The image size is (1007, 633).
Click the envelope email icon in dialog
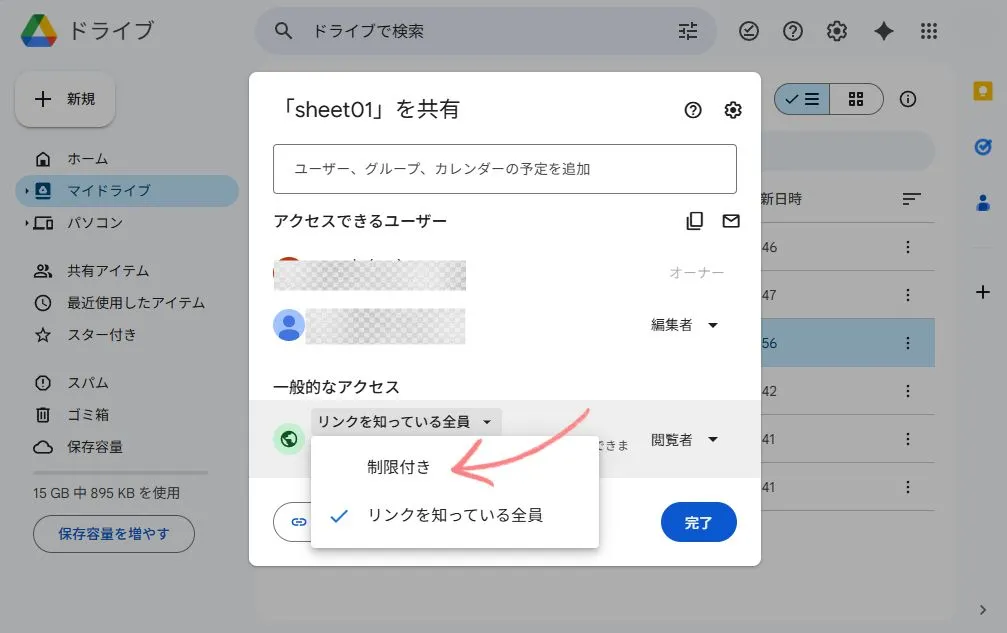pyautogui.click(x=731, y=221)
